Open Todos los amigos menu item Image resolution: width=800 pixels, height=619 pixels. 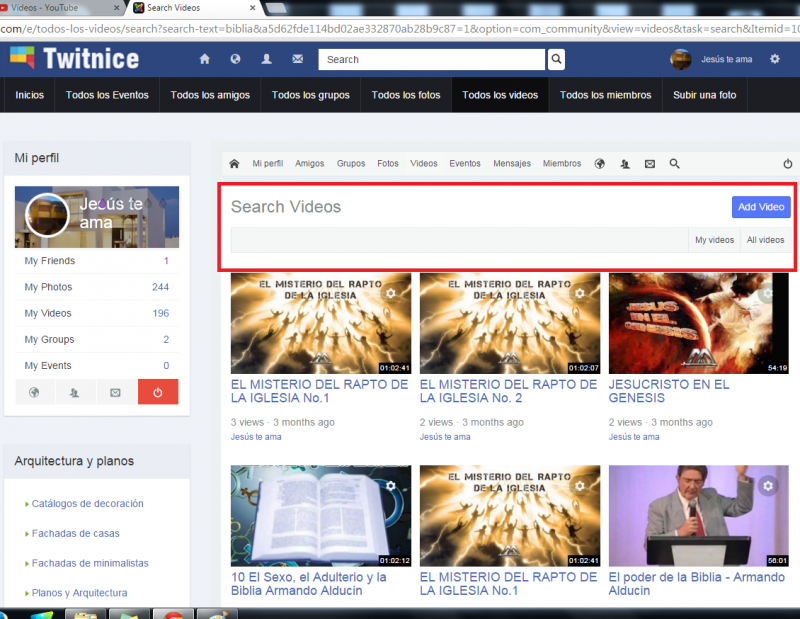(x=210, y=95)
